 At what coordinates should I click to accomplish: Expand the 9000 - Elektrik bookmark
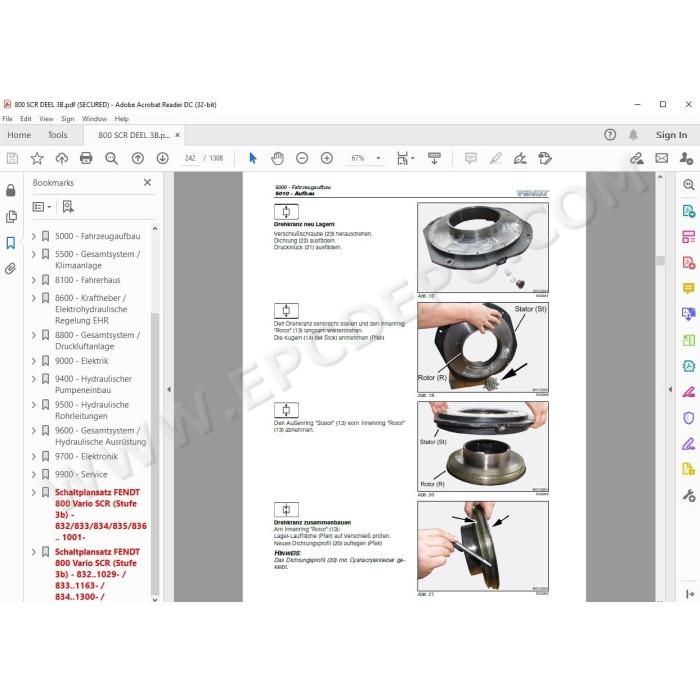tap(34, 361)
